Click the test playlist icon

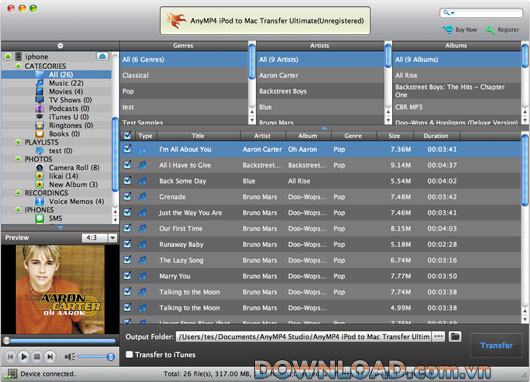(40, 150)
